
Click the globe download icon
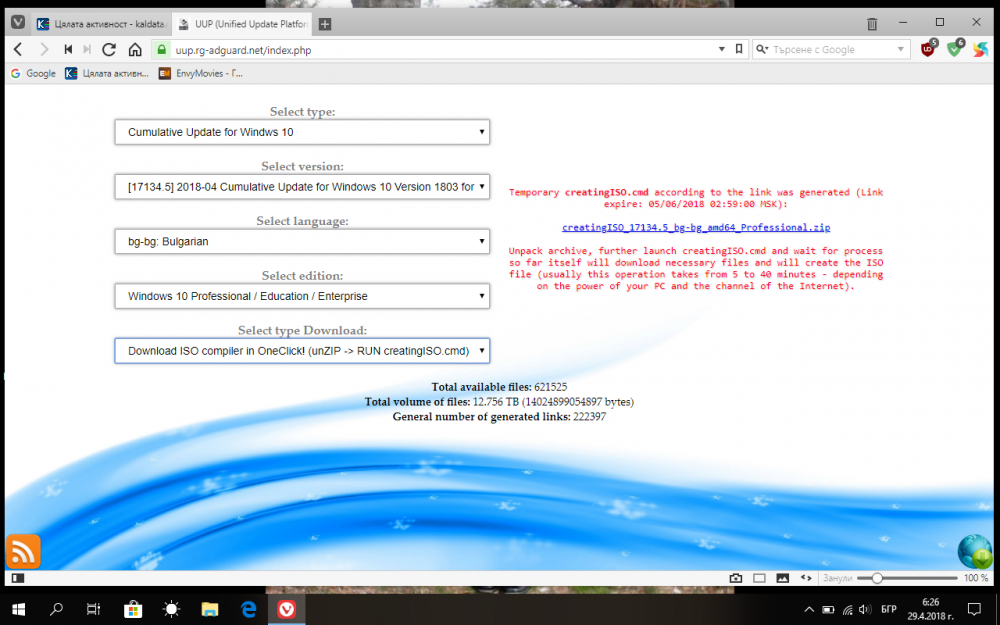click(x=975, y=552)
